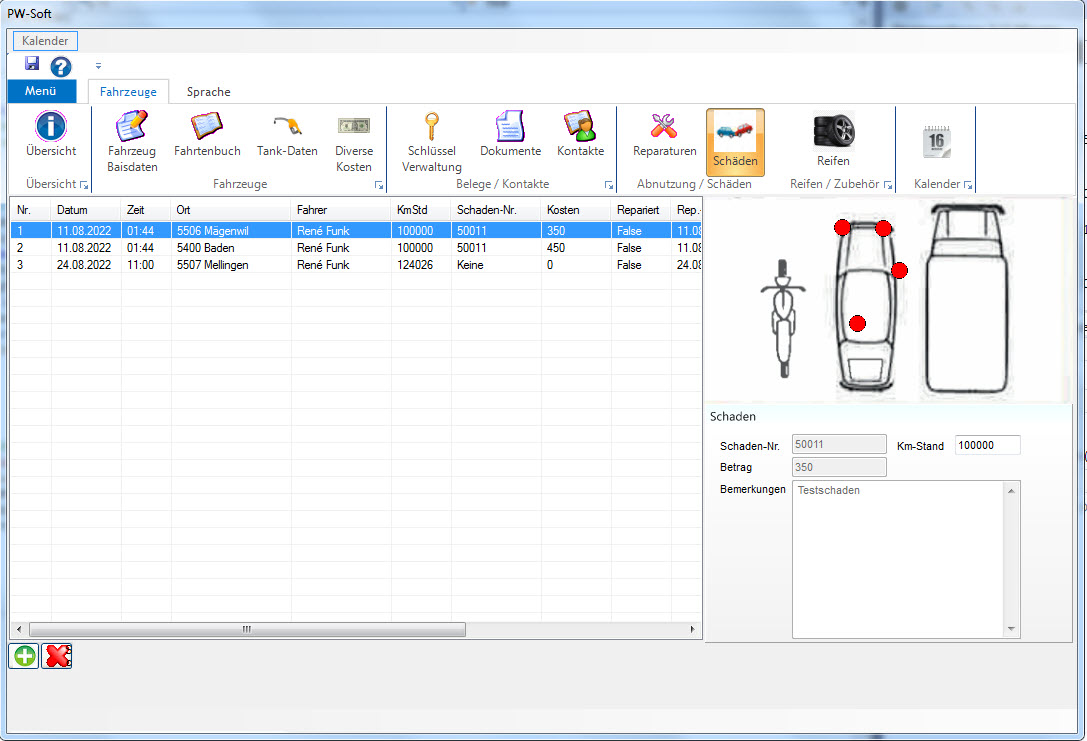This screenshot has height=741, width=1087.
Task: Open the blue Menü tab
Action: [x=41, y=92]
